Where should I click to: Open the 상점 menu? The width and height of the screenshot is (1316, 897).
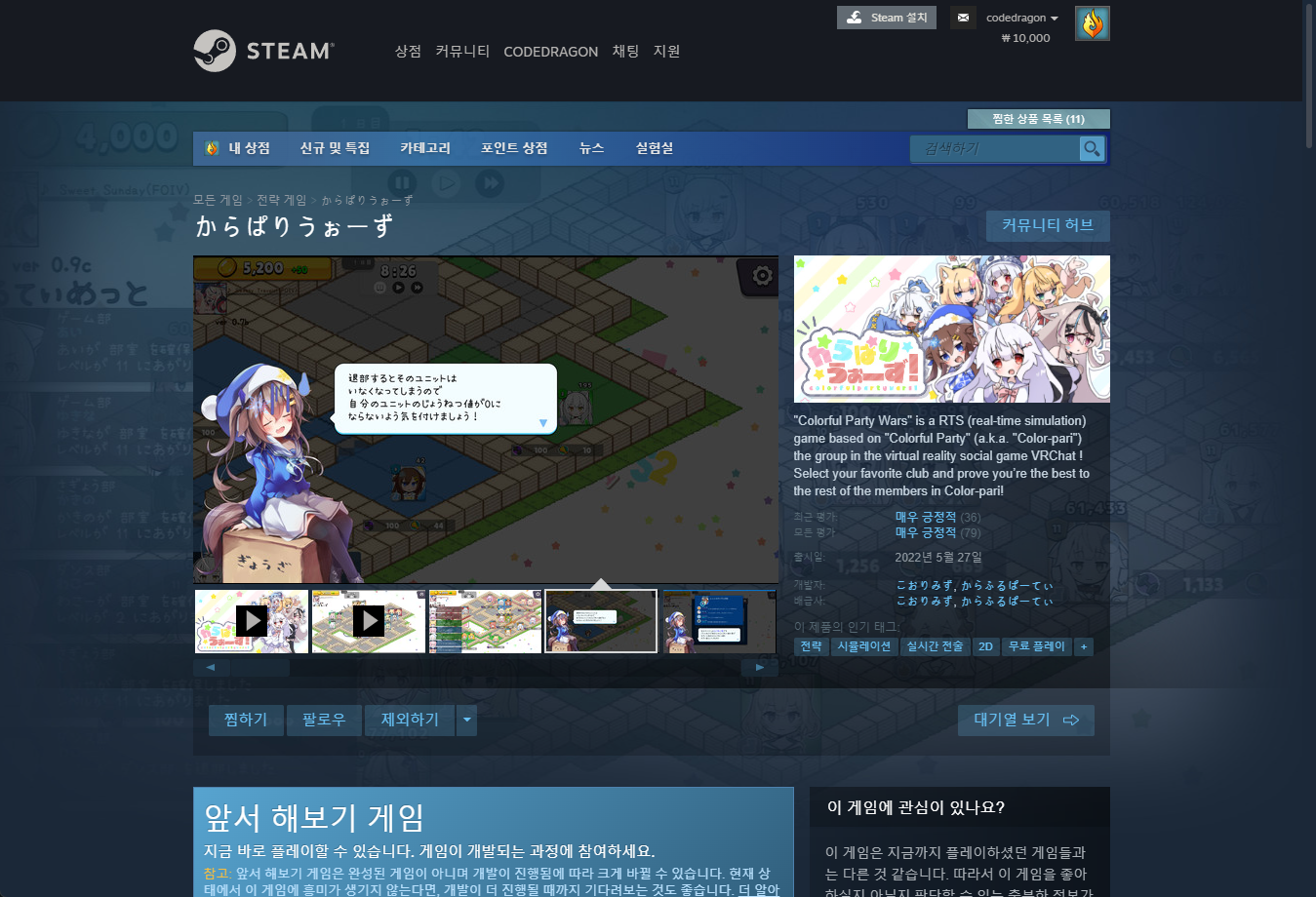coord(408,52)
